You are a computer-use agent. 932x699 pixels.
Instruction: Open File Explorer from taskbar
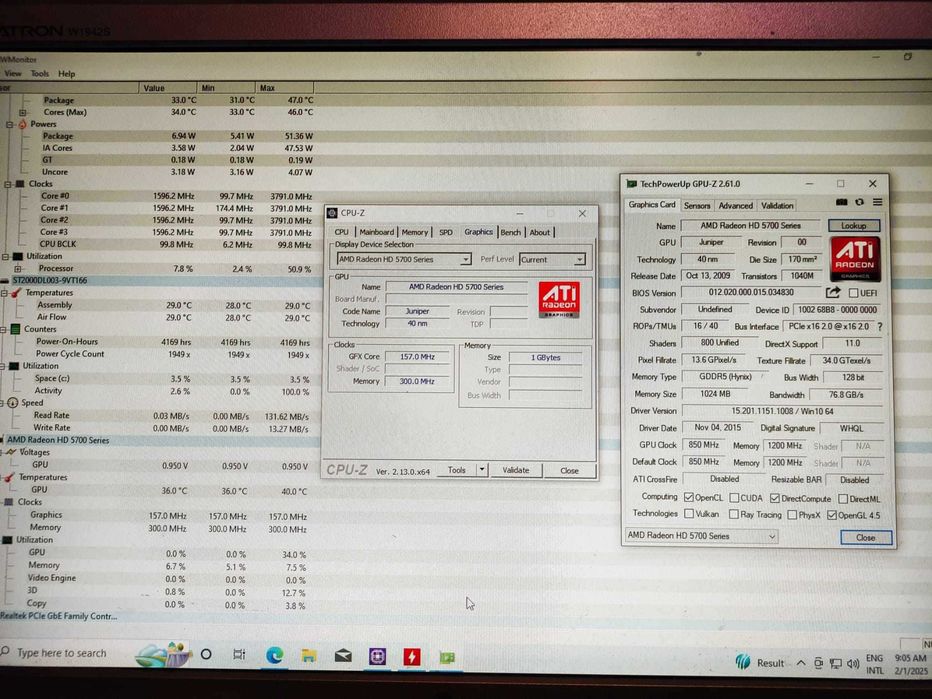click(x=308, y=656)
